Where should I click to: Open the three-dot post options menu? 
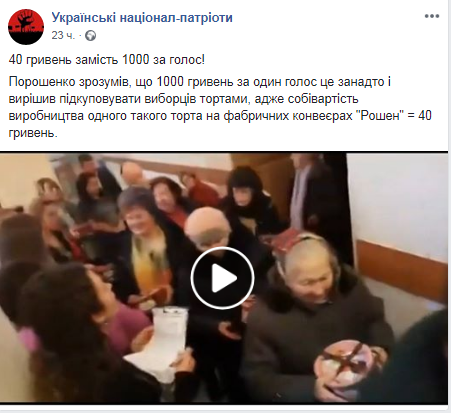[x=431, y=16]
